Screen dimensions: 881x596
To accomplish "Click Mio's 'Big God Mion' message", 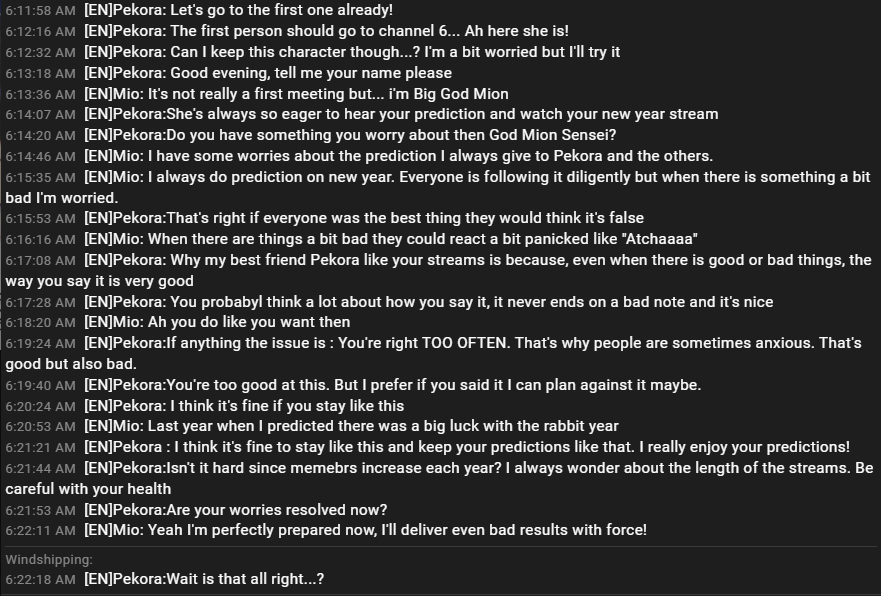I will (296, 94).
